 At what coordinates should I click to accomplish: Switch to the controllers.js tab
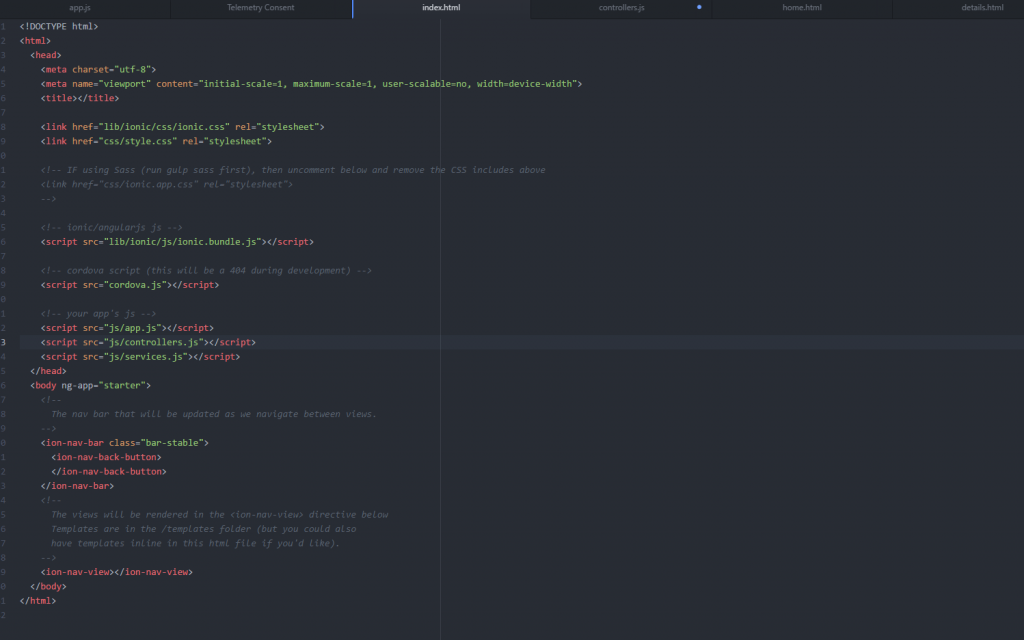pos(621,8)
